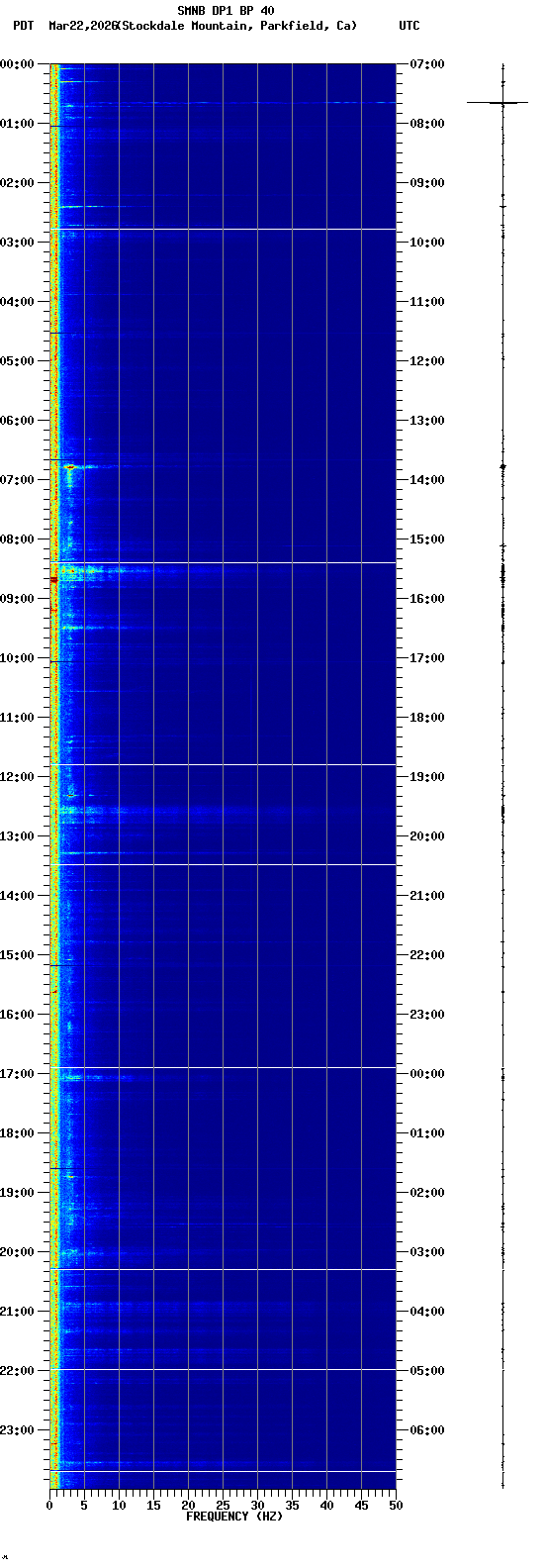Click the 'FREQUENCY (HZ)' axis label
546x1568 pixels.
(x=234, y=1517)
